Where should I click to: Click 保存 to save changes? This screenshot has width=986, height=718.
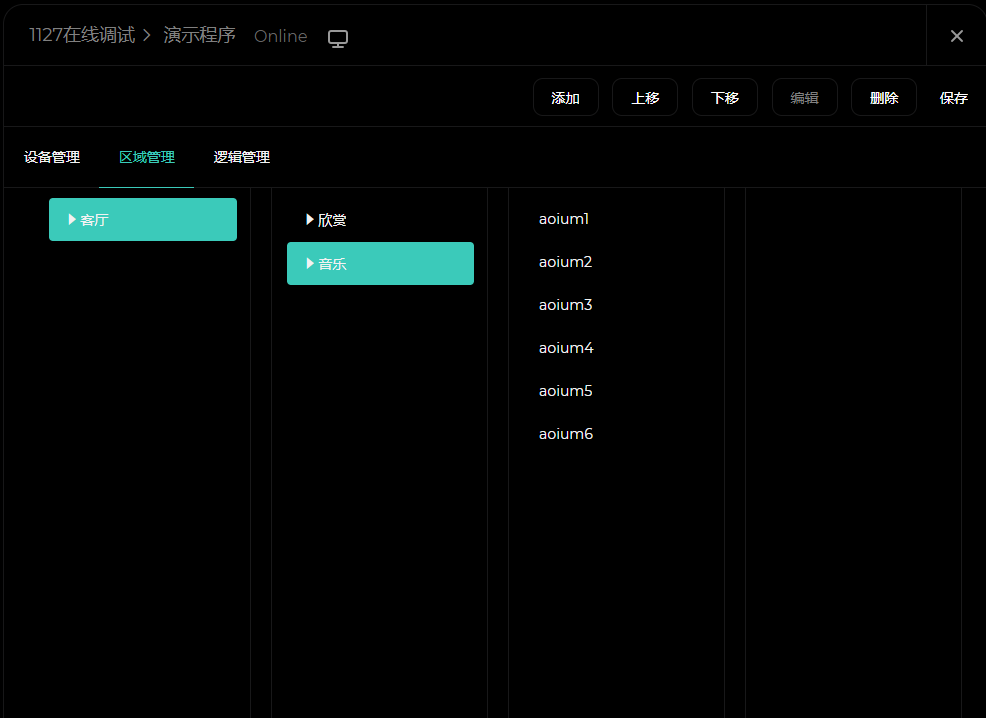(x=953, y=98)
